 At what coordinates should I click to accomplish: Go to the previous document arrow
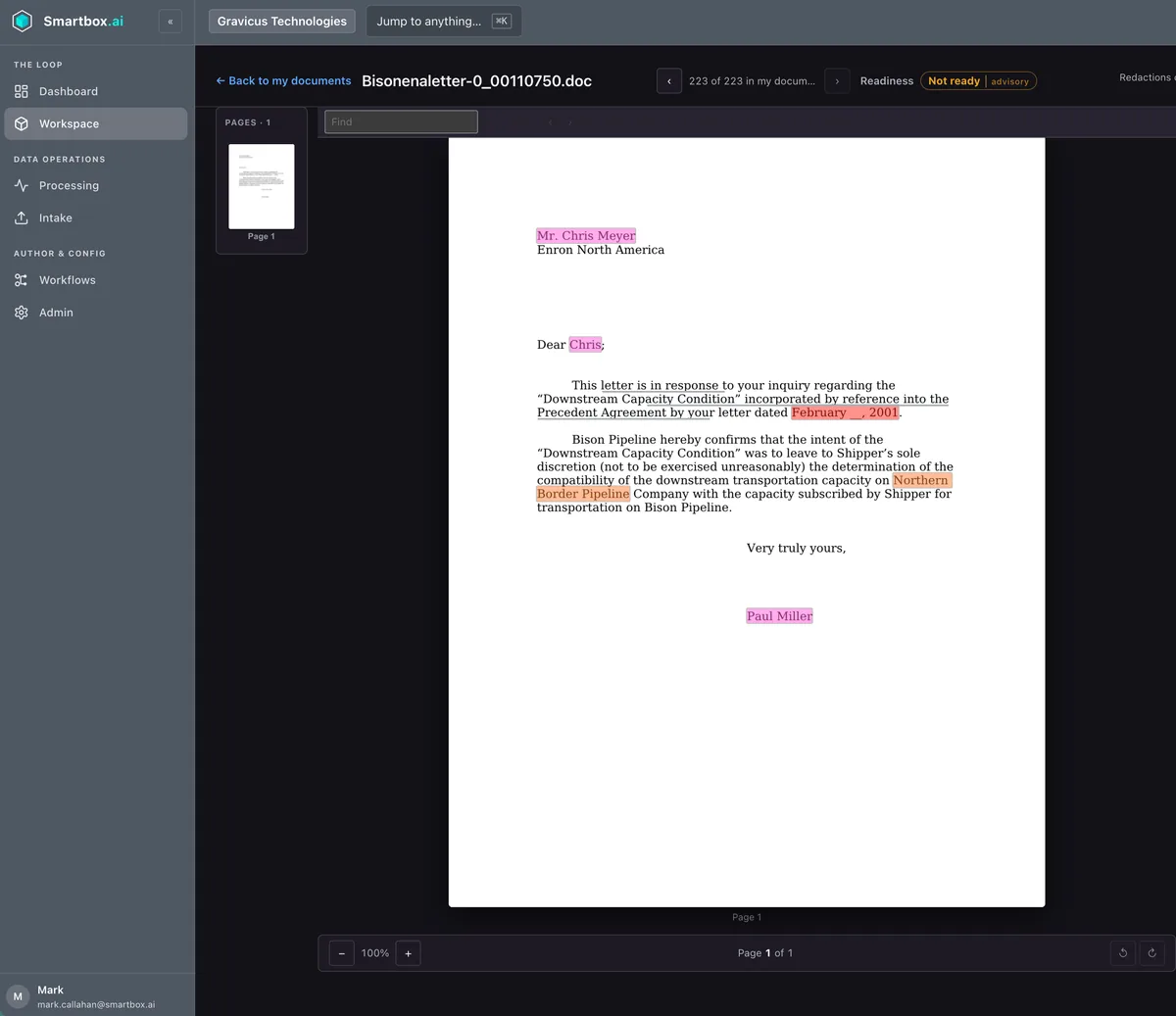[669, 81]
